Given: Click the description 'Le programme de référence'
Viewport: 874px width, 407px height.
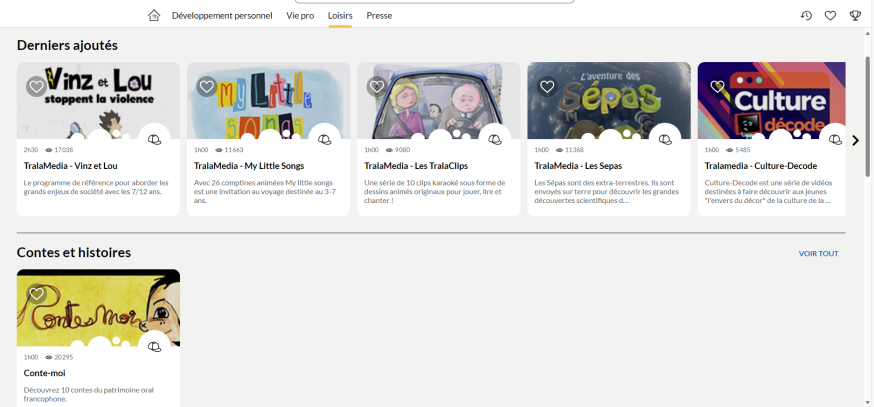Looking at the screenshot, I should click(96, 187).
